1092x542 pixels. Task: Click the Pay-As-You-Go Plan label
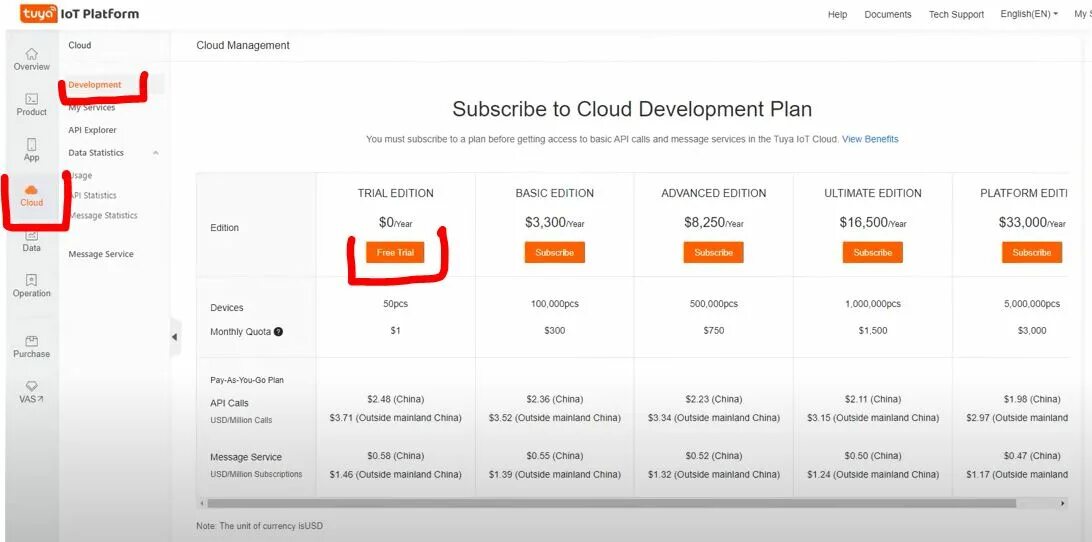point(247,380)
